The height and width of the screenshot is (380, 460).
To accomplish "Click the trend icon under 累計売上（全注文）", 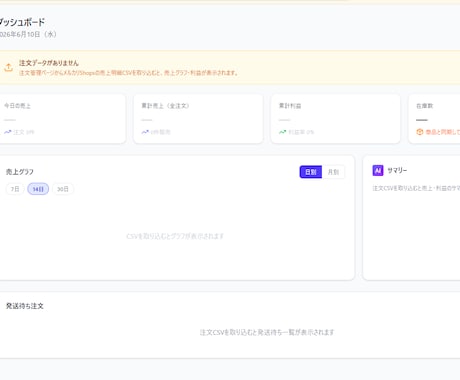I will click(145, 132).
